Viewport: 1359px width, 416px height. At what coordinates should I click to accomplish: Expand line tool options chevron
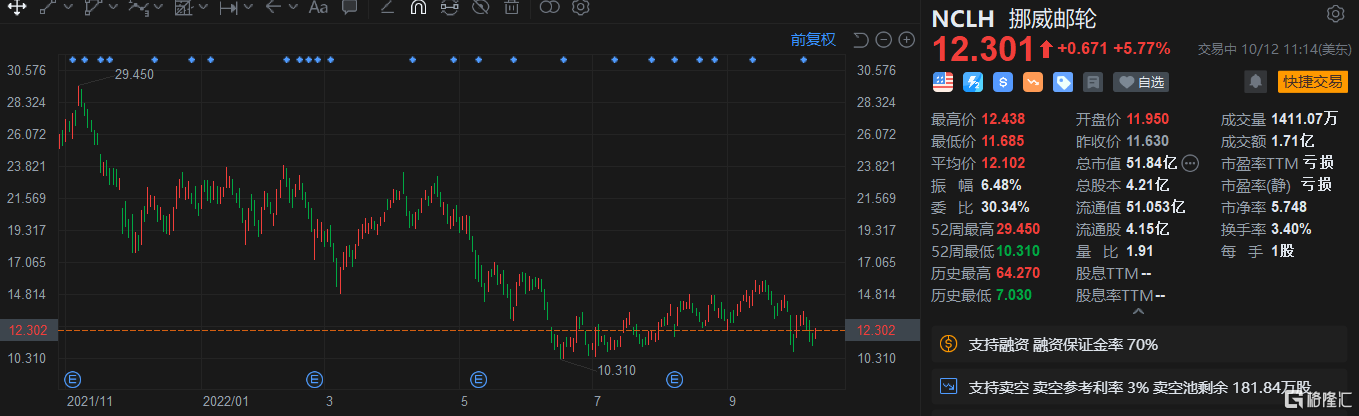click(x=66, y=8)
